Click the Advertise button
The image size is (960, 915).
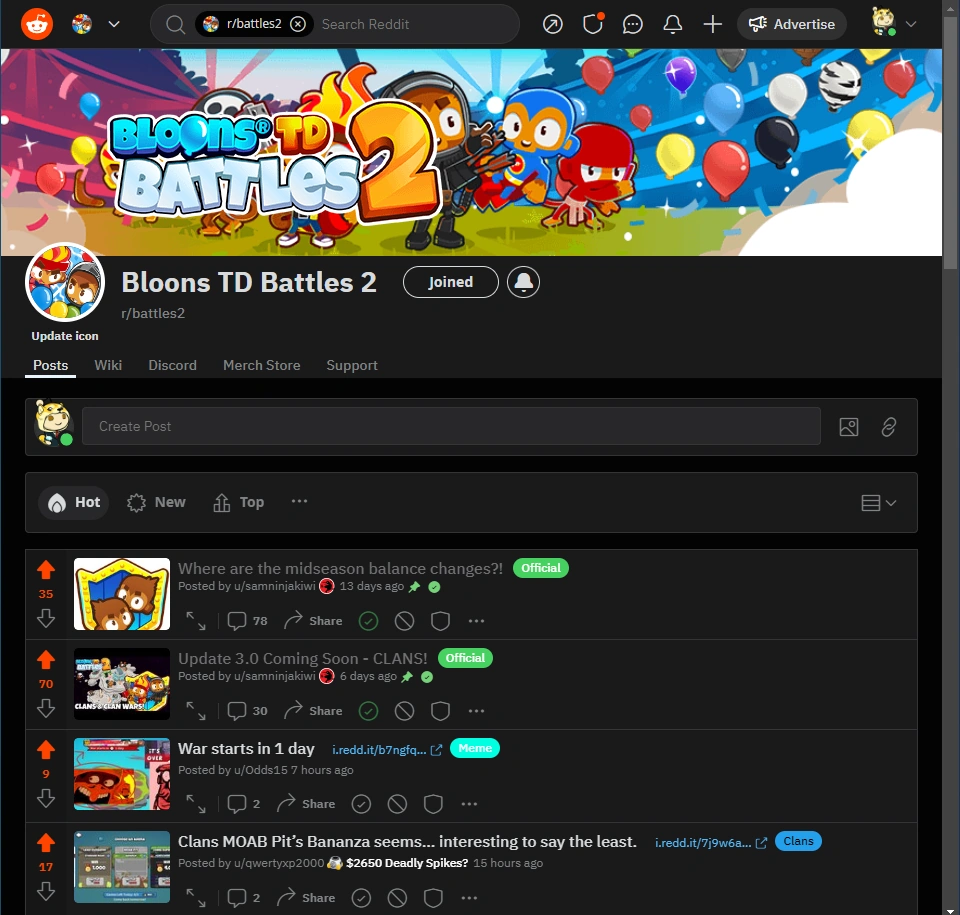(x=792, y=24)
